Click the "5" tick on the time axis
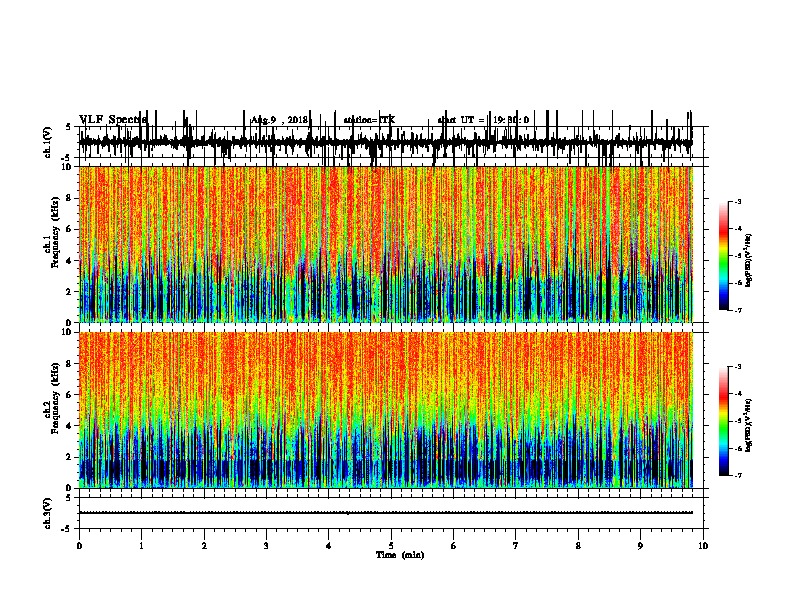The width and height of the screenshot is (792, 612). click(391, 546)
